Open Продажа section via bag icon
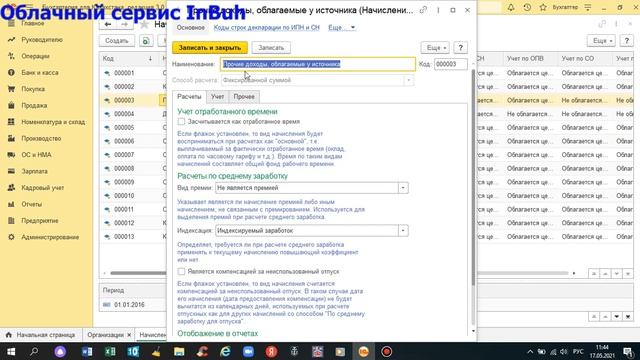The width and height of the screenshot is (640, 360). [11, 105]
